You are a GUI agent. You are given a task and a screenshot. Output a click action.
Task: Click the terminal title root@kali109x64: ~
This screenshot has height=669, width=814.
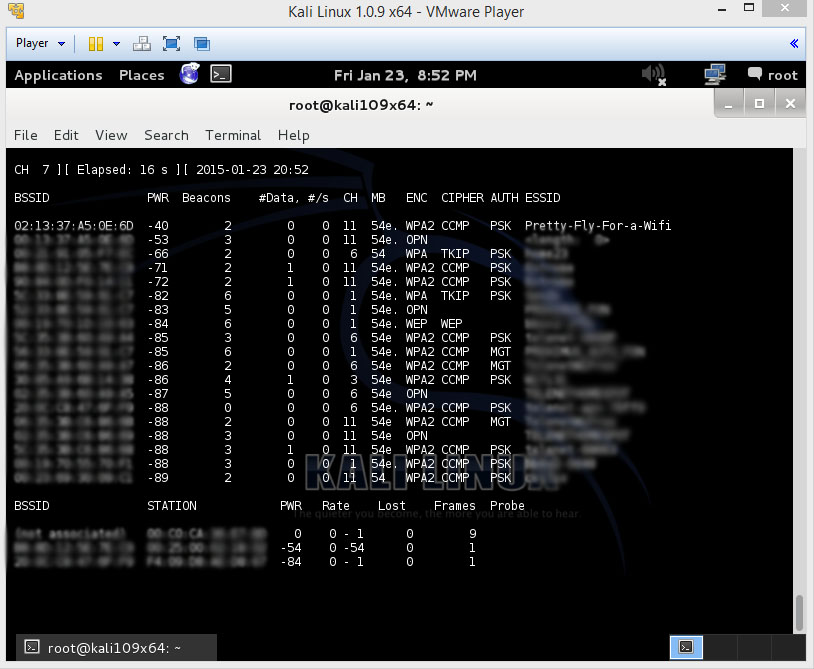point(361,105)
